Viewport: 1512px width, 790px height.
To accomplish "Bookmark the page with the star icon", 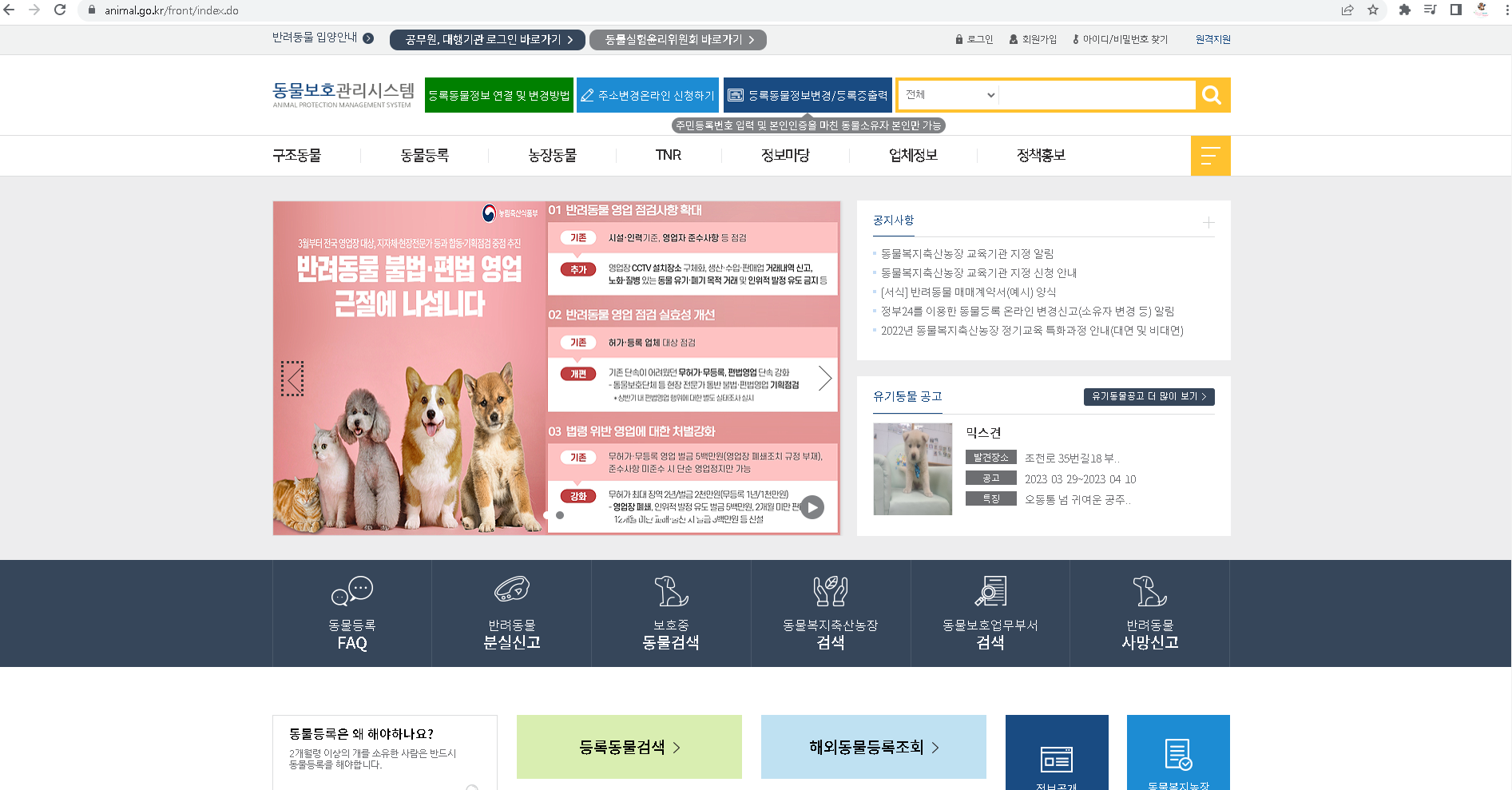I will pos(1373,10).
